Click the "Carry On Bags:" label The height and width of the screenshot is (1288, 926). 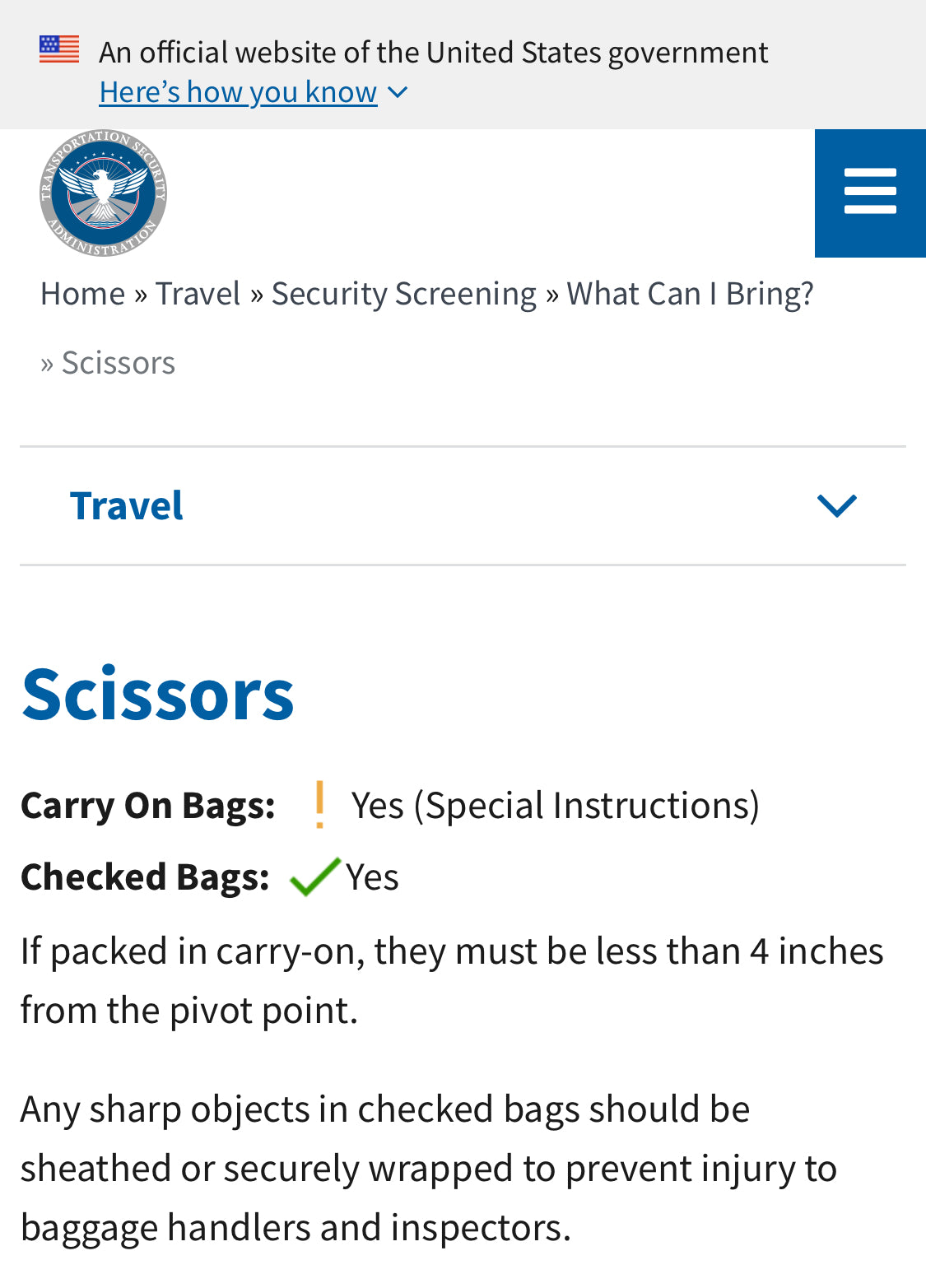pyautogui.click(x=148, y=805)
